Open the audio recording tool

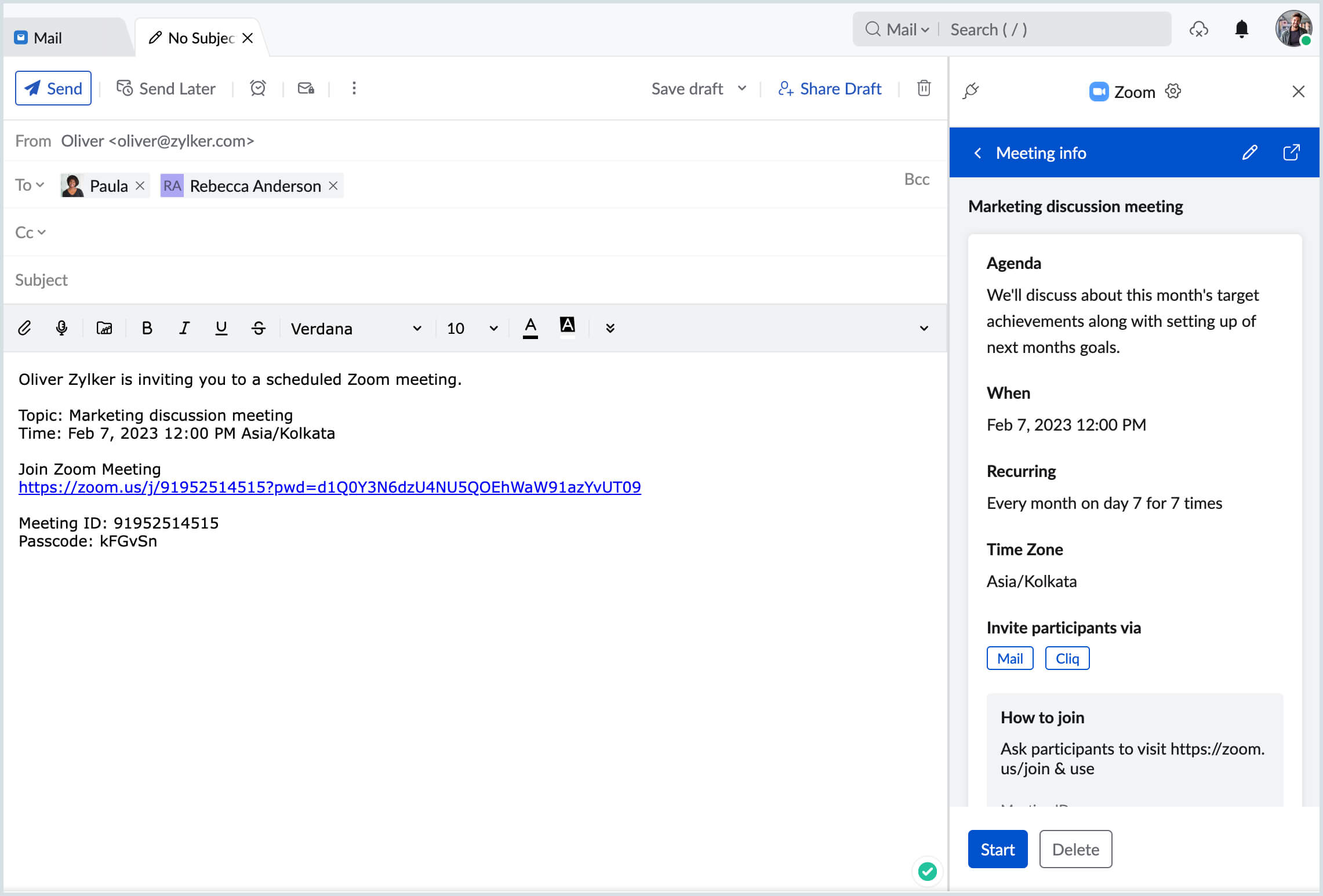click(x=62, y=328)
